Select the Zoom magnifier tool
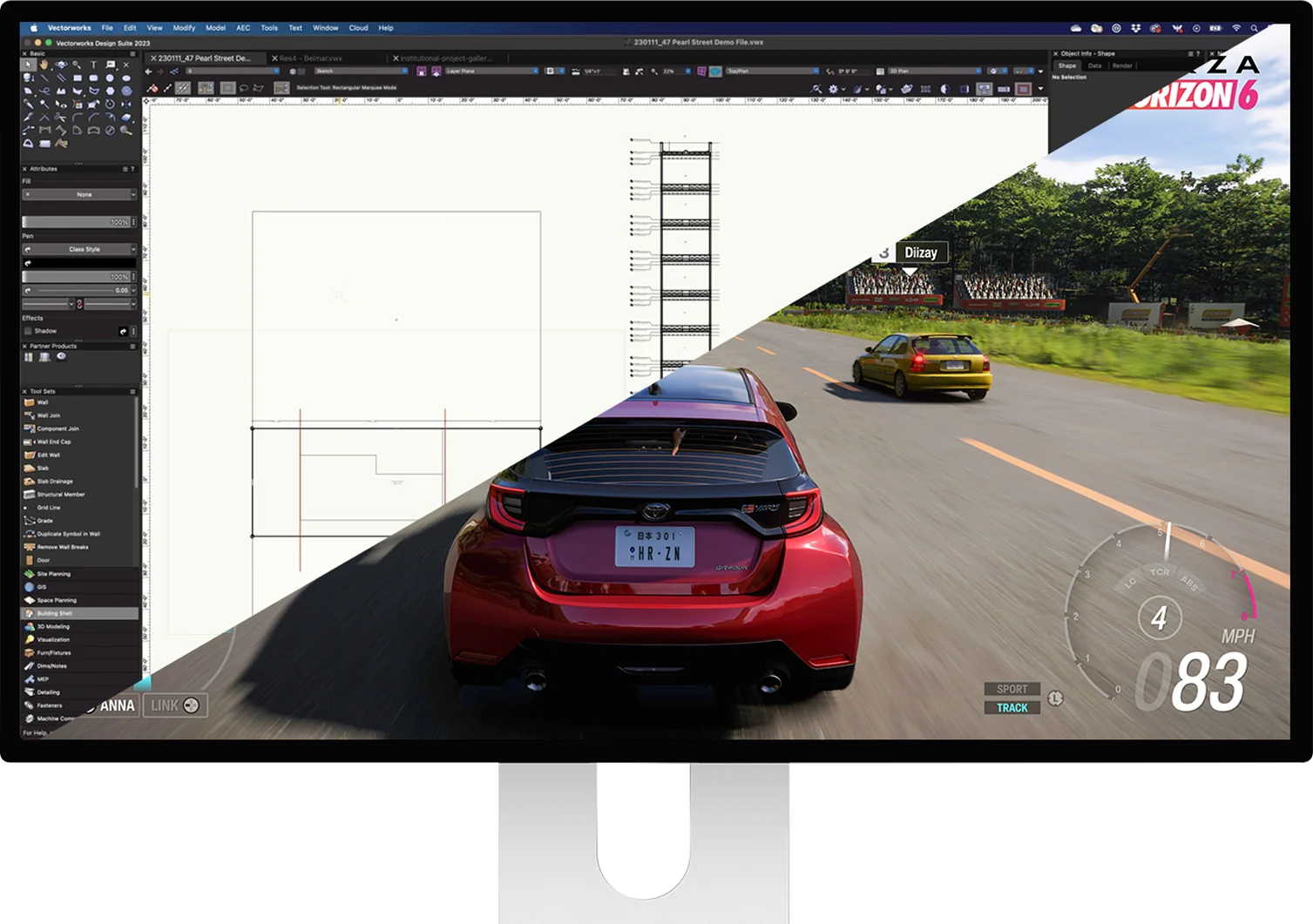Screen dimensions: 1313x924 78,64
